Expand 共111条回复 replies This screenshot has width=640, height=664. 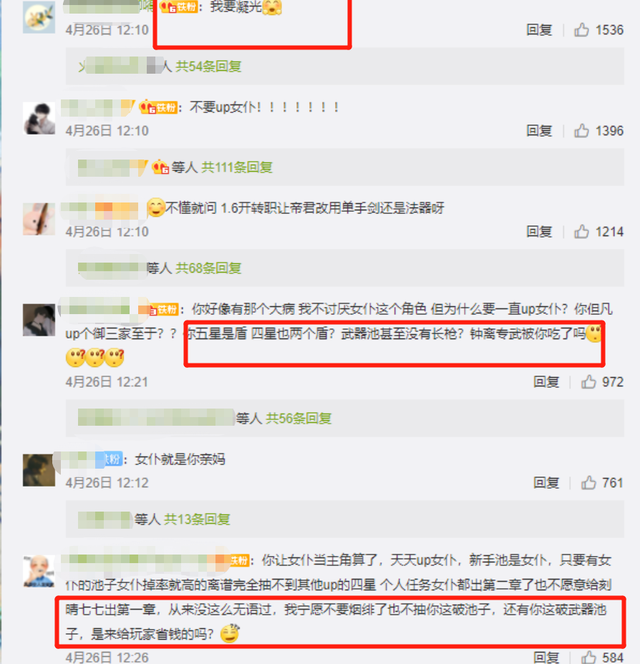pyautogui.click(x=237, y=167)
